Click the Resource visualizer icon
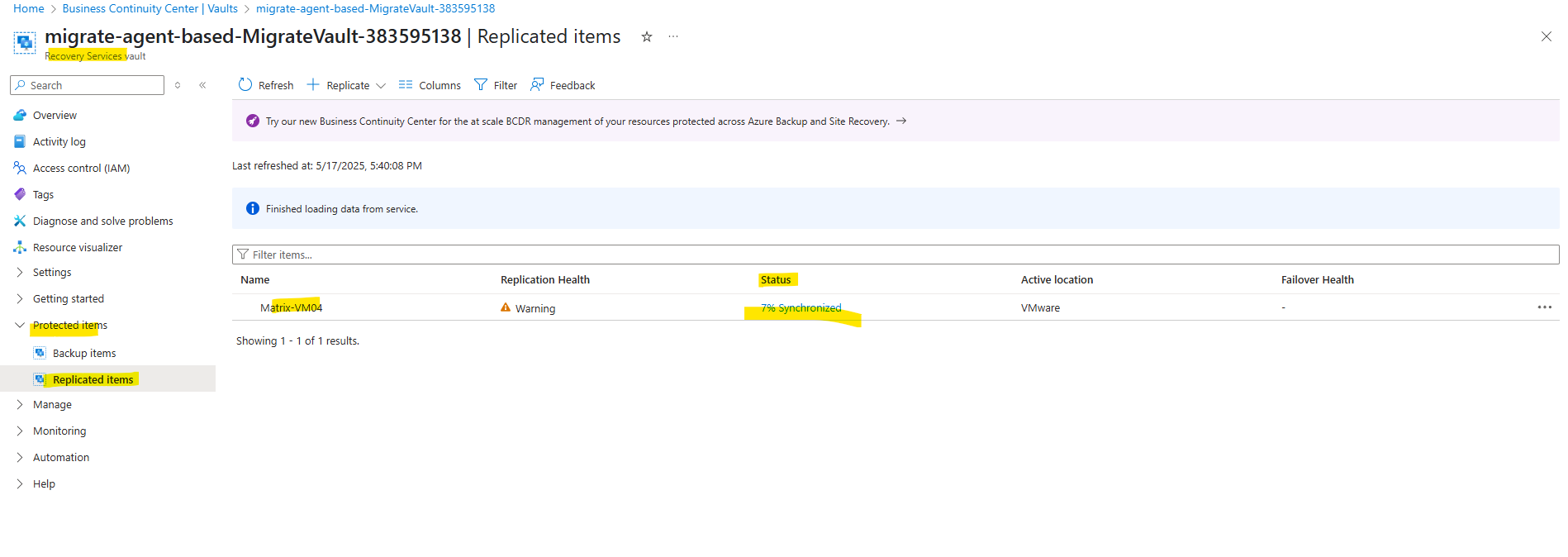The height and width of the screenshot is (557, 1568). (x=20, y=247)
